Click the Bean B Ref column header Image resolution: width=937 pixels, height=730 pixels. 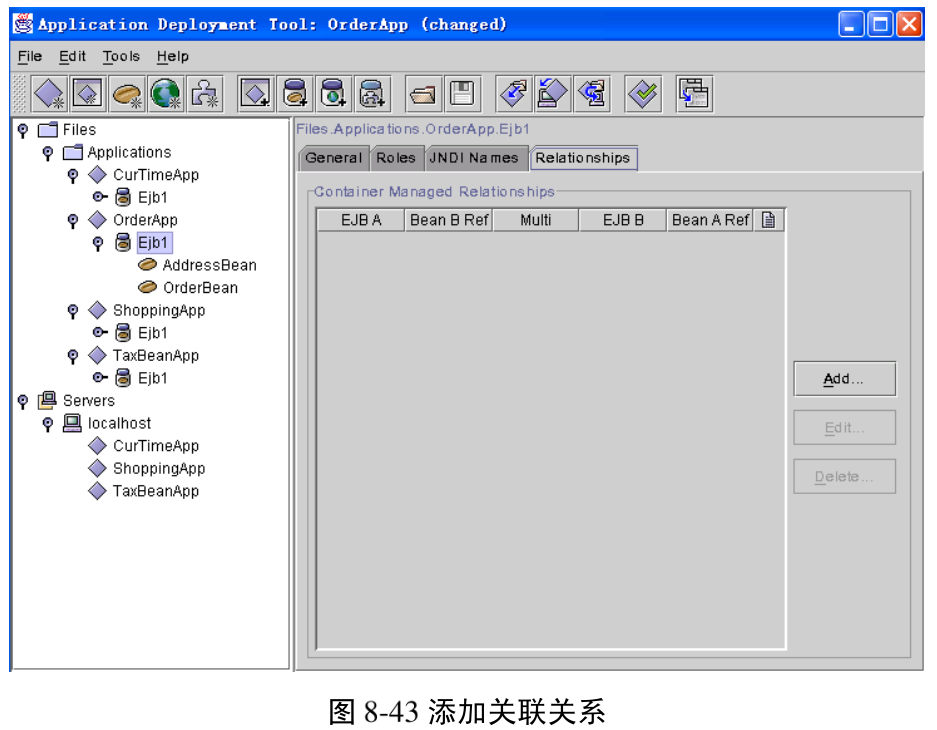(x=449, y=220)
